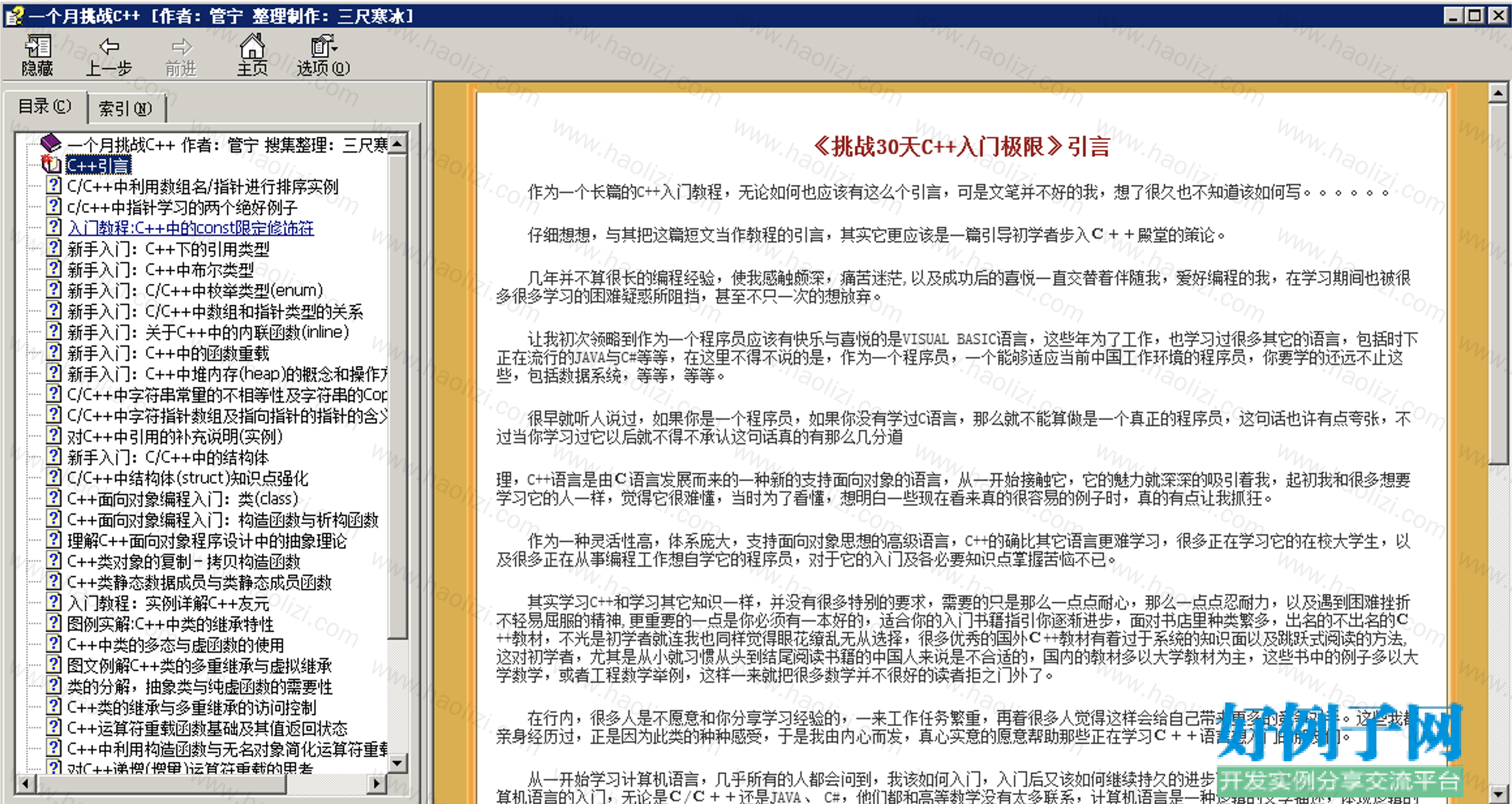Click the article pane vertical scrollbar thumb

1498,284
